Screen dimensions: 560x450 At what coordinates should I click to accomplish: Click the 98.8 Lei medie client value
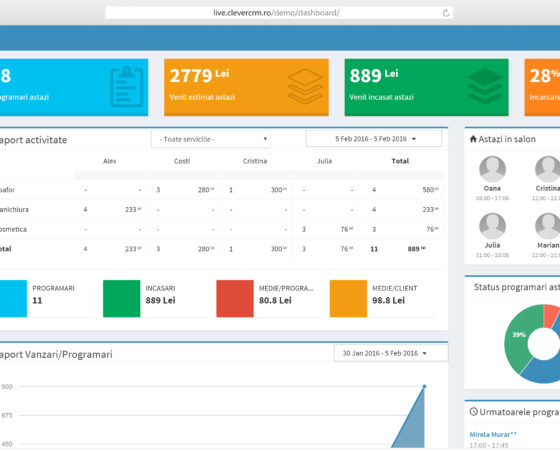pos(389,300)
